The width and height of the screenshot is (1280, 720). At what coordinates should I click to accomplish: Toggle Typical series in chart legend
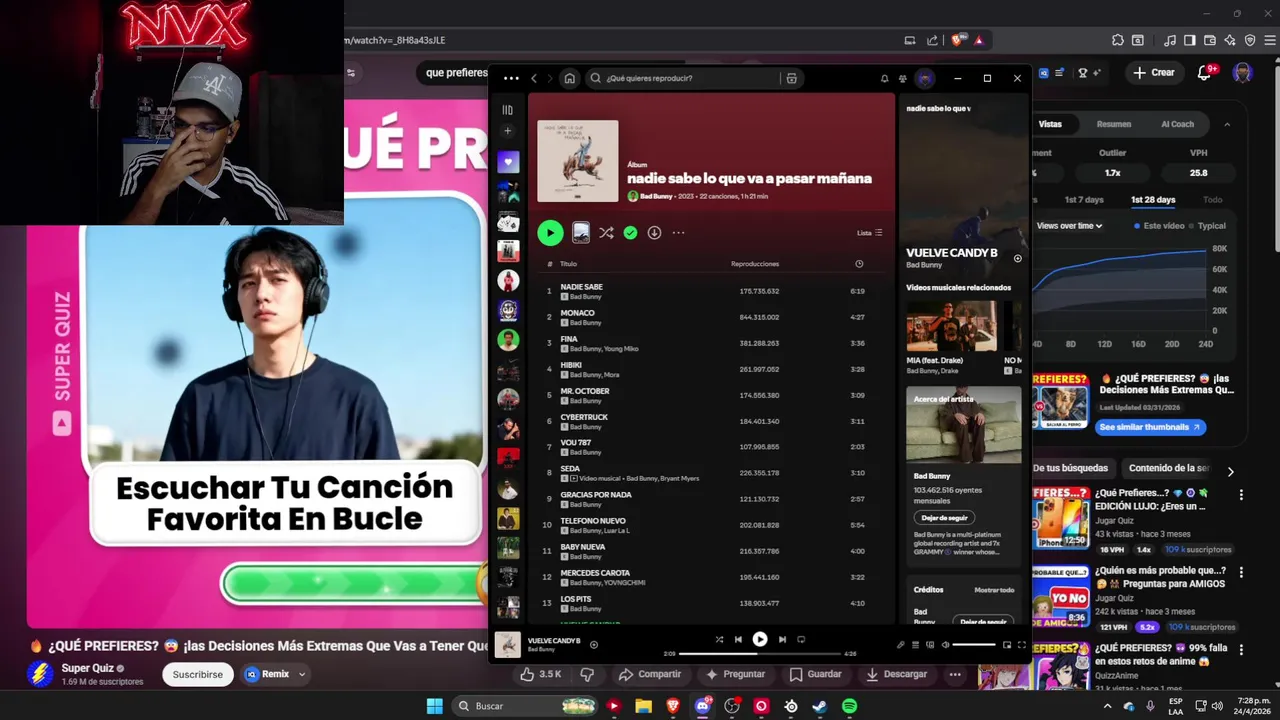[x=1207, y=226]
